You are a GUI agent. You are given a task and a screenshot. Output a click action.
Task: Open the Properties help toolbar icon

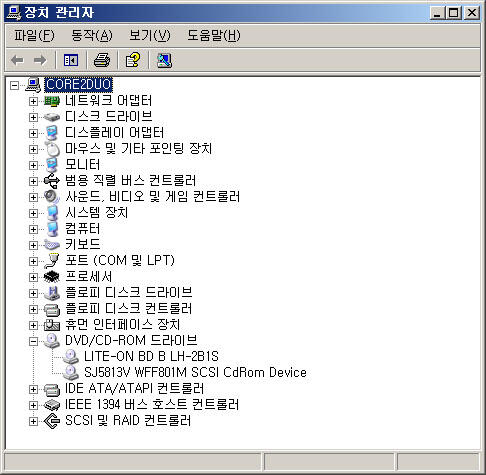coord(133,60)
